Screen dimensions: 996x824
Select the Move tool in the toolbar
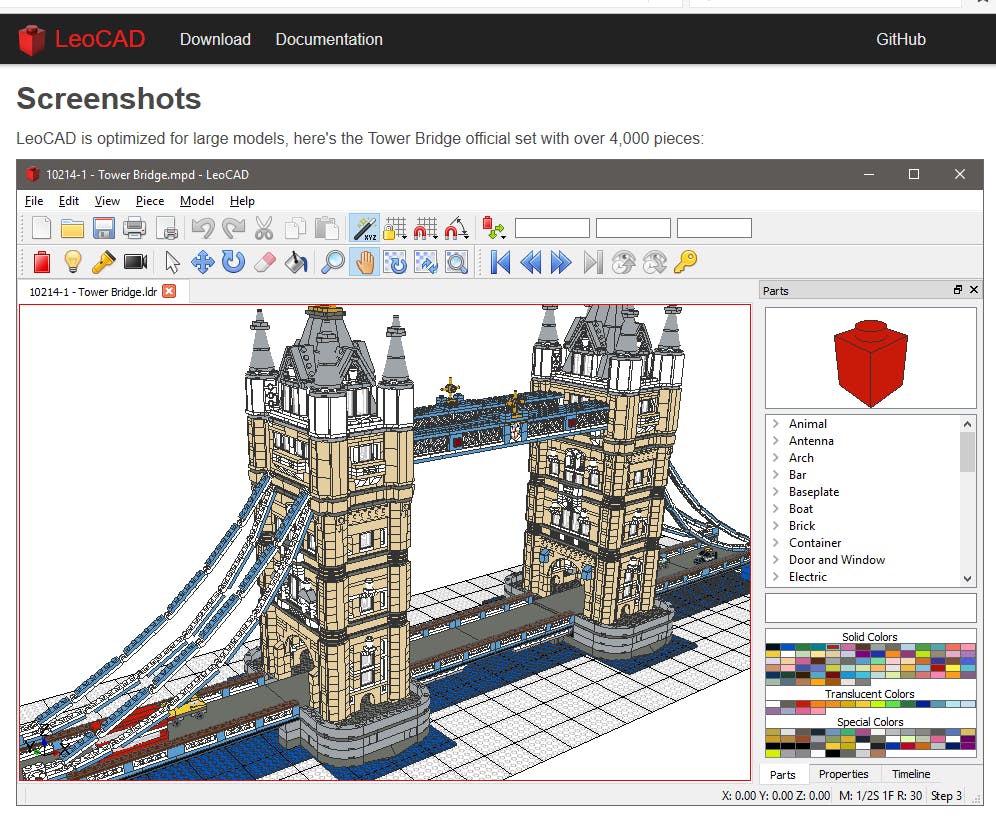(x=204, y=262)
